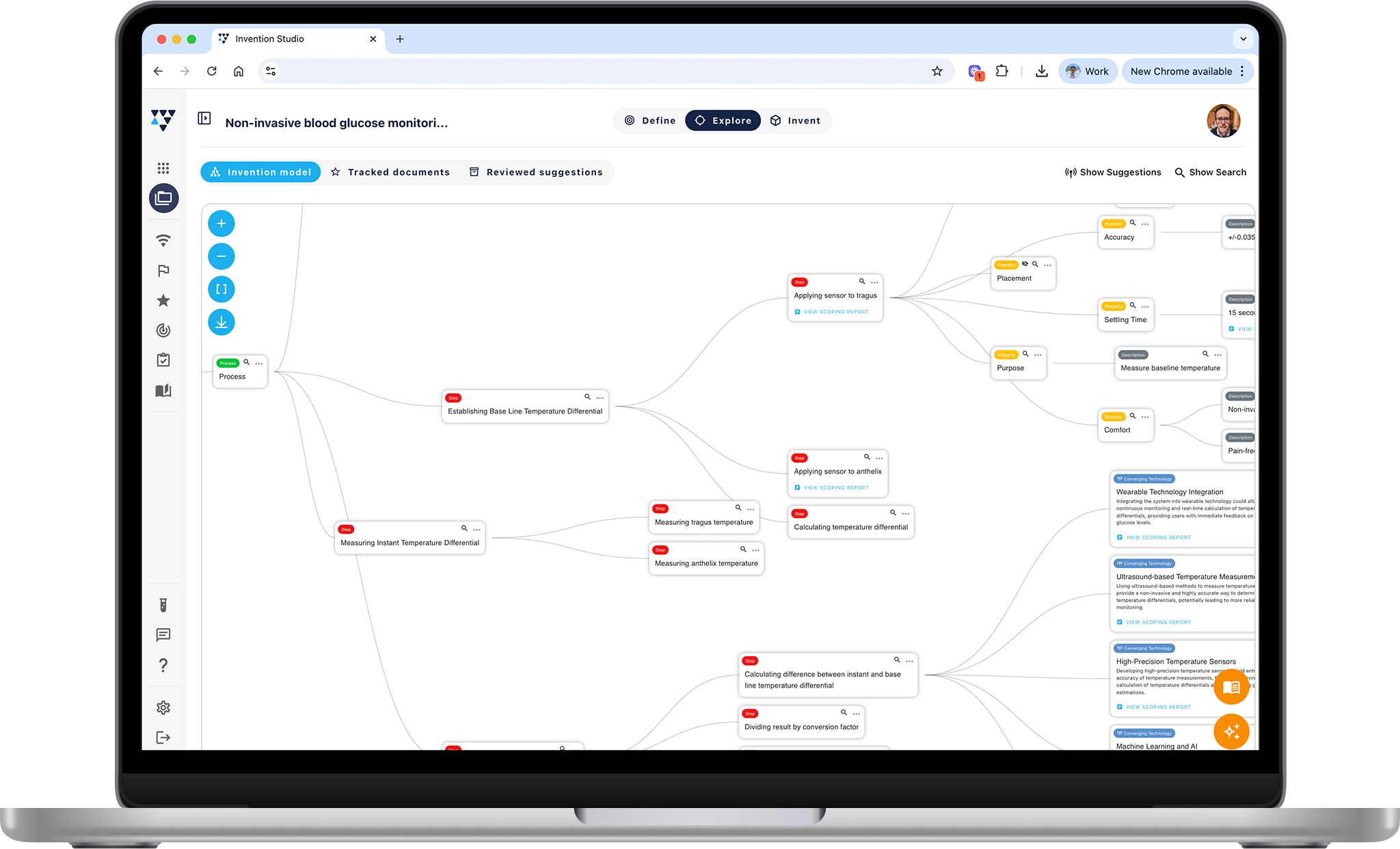Open settings gear in left sidebar
Screen dimensions: 1400x849
tap(163, 707)
